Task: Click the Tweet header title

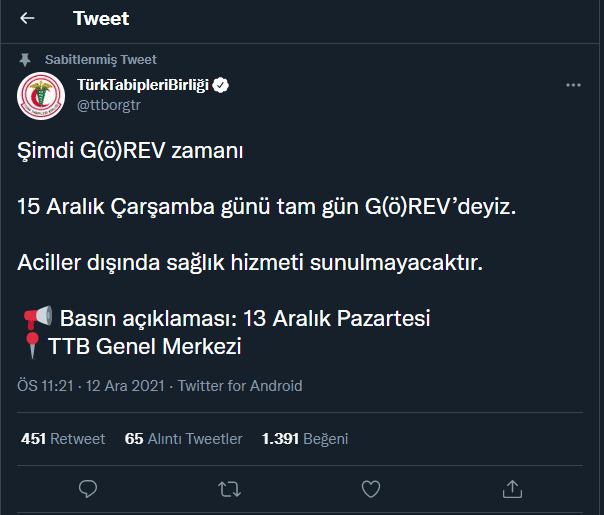Action: point(101,18)
